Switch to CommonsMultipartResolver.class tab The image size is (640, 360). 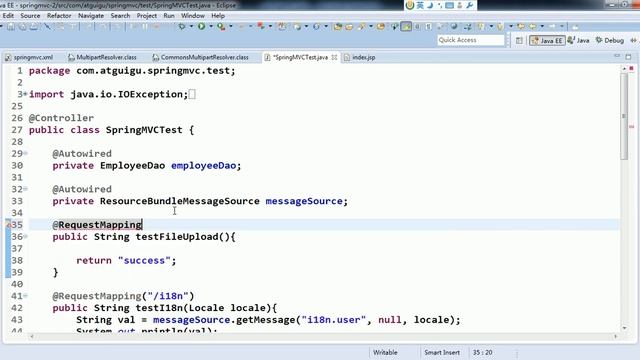201,58
